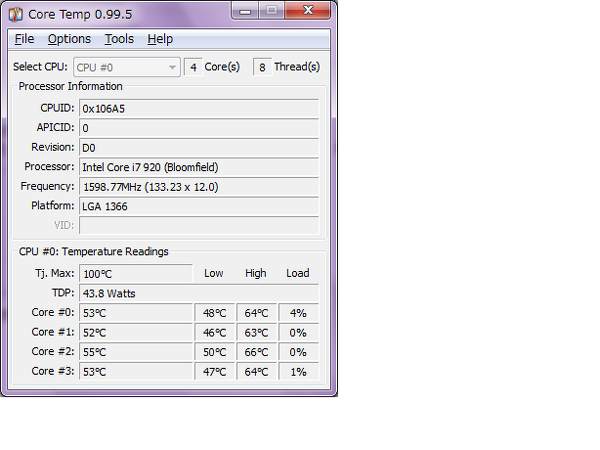Maximize the Core Temp window
This screenshot has width=600, height=450.
coord(272,12)
